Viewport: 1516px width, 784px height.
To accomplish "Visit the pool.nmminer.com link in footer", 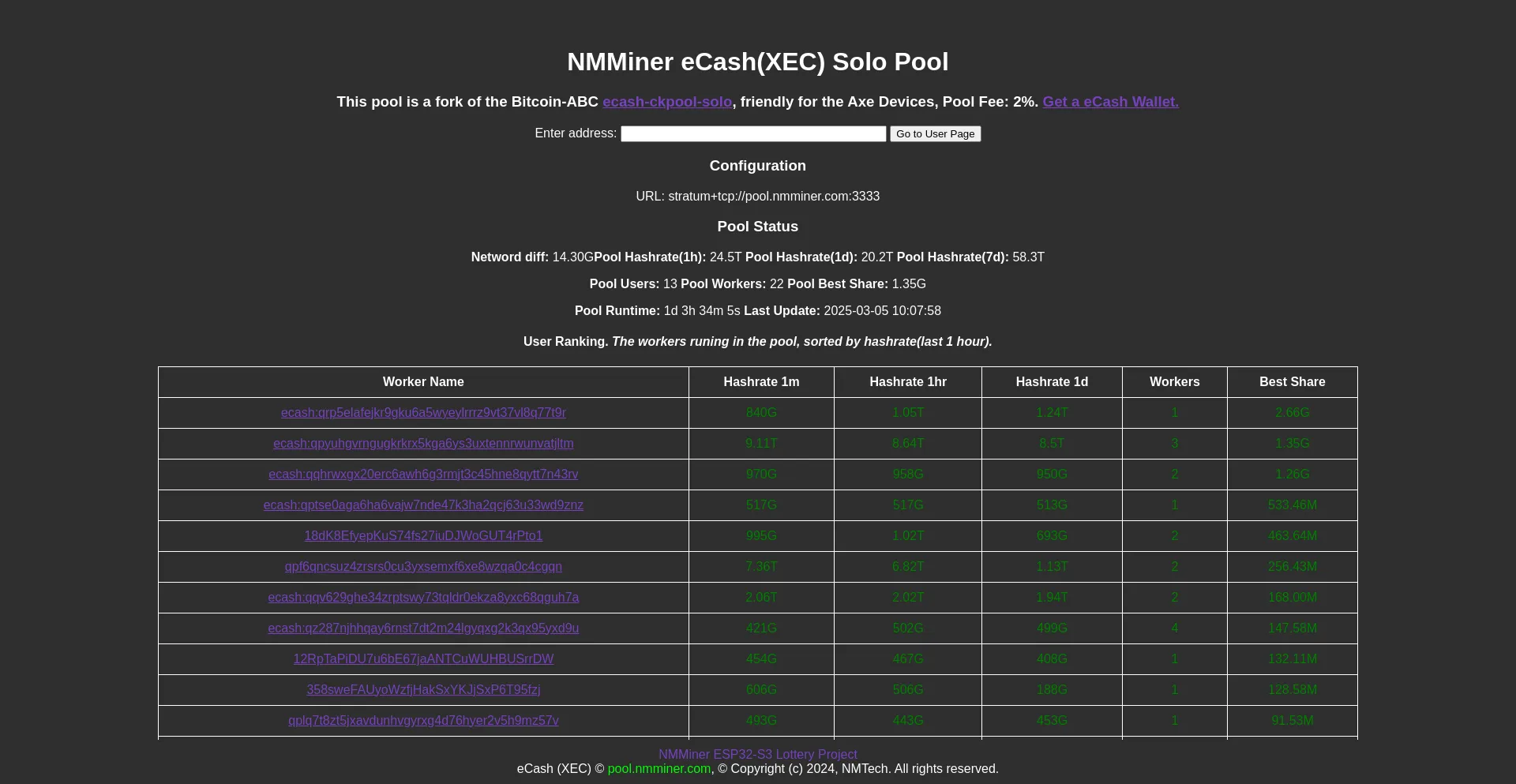I will (x=659, y=768).
